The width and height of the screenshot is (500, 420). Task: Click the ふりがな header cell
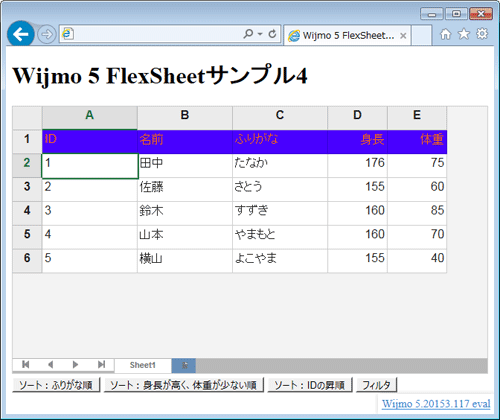click(x=280, y=142)
